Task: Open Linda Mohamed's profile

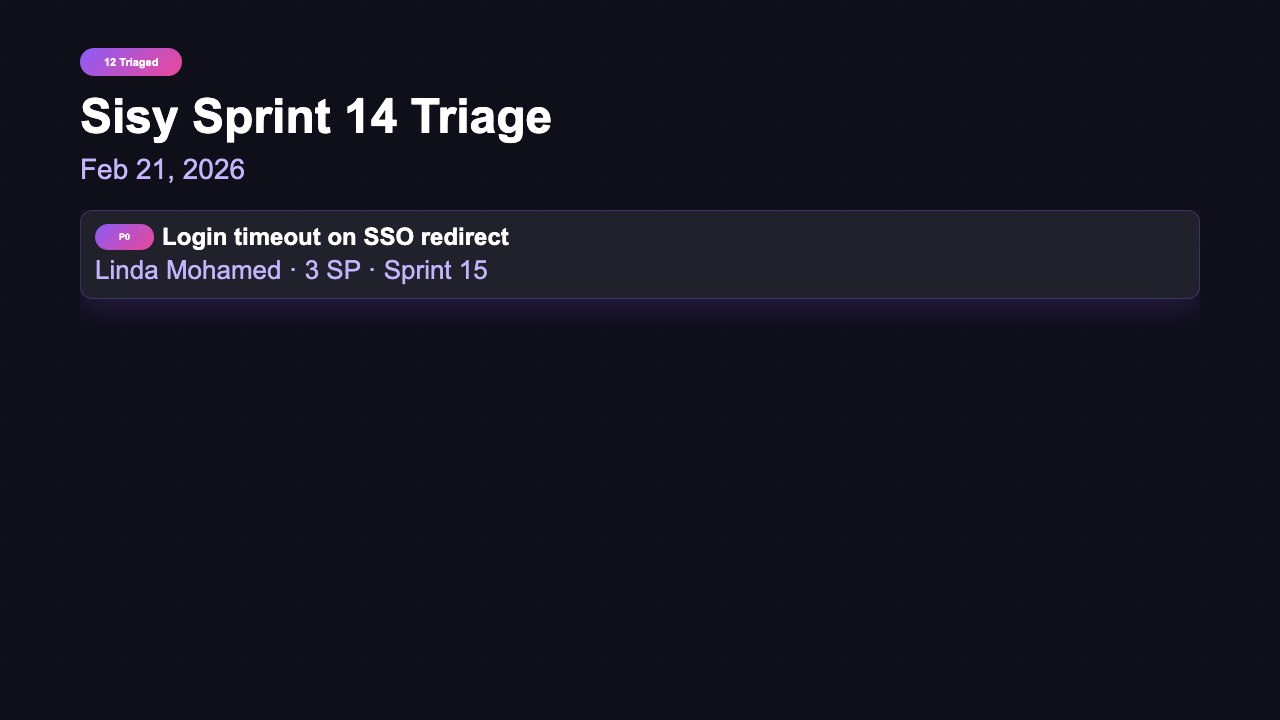Action: (x=187, y=270)
